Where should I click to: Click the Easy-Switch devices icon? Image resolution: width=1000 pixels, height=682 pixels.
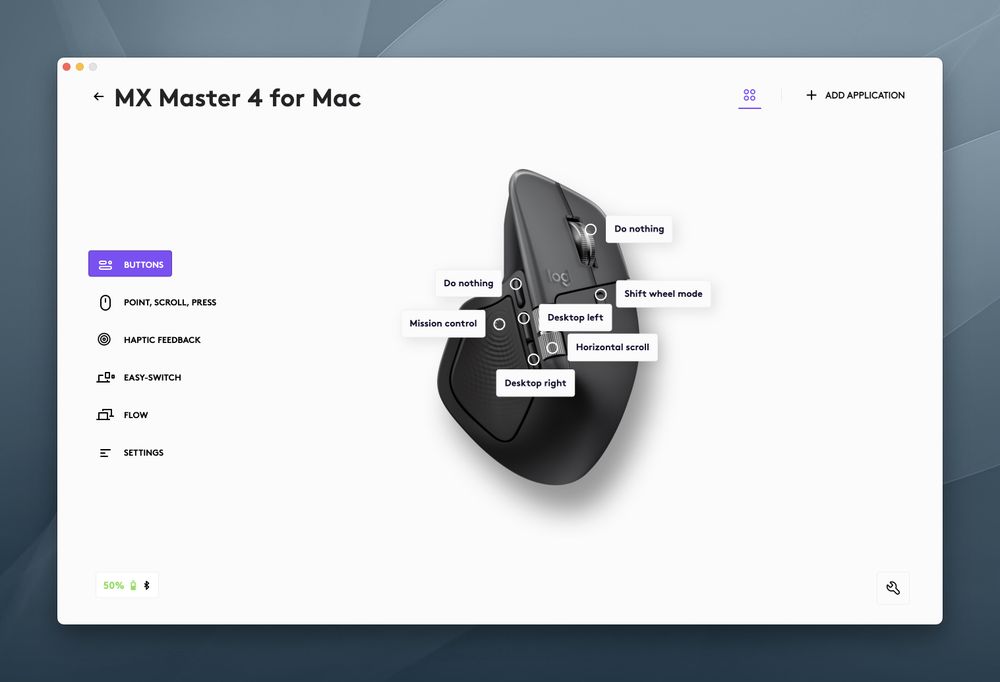pyautogui.click(x=105, y=377)
